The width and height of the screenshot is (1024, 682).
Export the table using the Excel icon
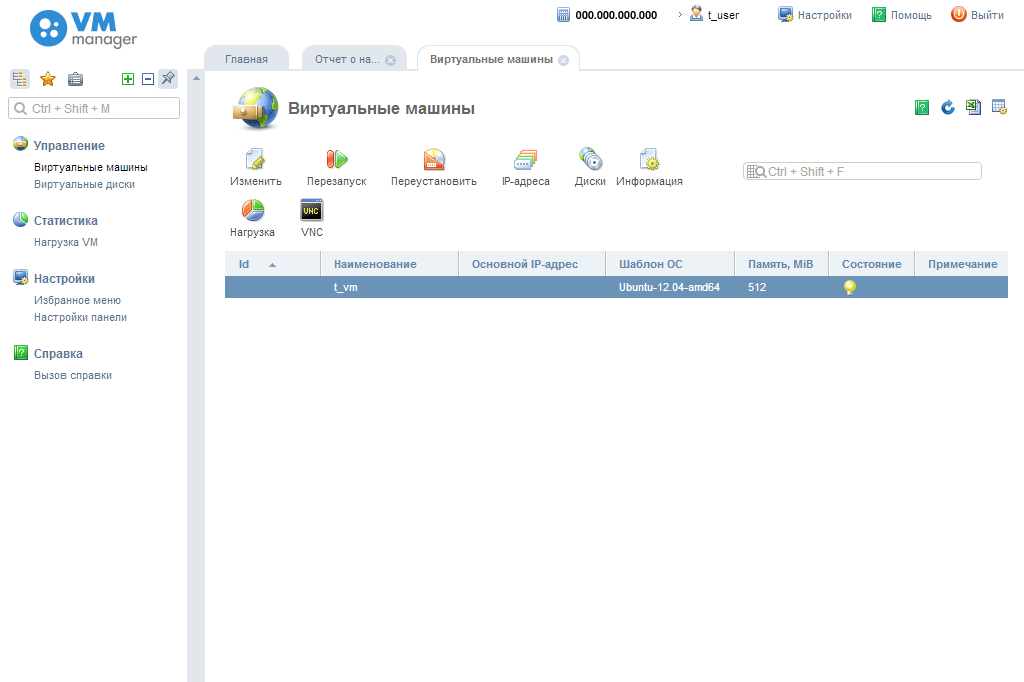point(973,107)
